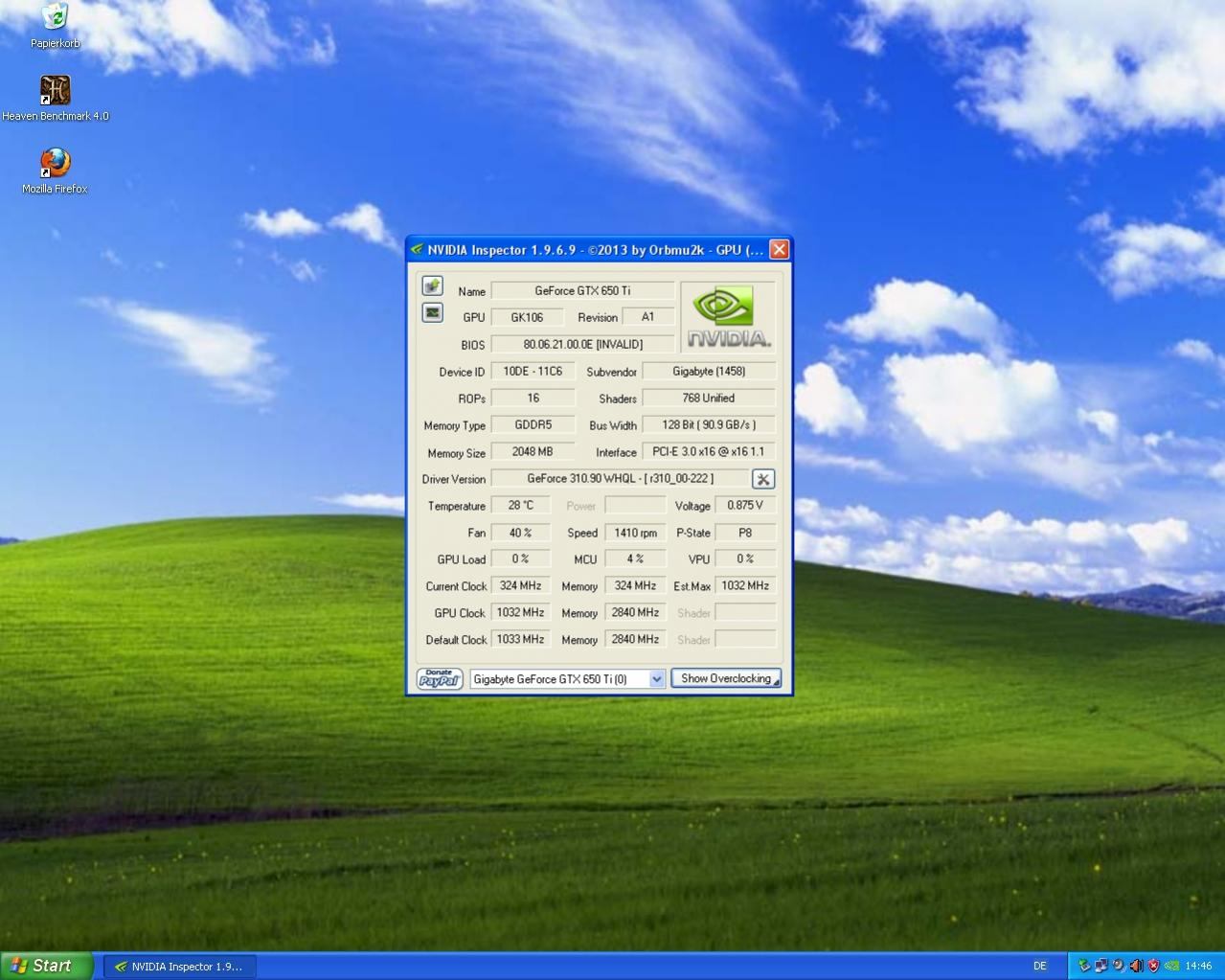Click the NVIDIA Inspector taskbar button

coord(180,966)
